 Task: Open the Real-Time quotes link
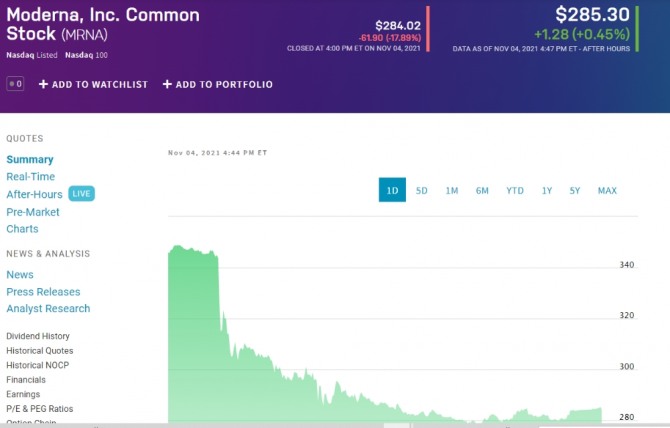pos(30,177)
